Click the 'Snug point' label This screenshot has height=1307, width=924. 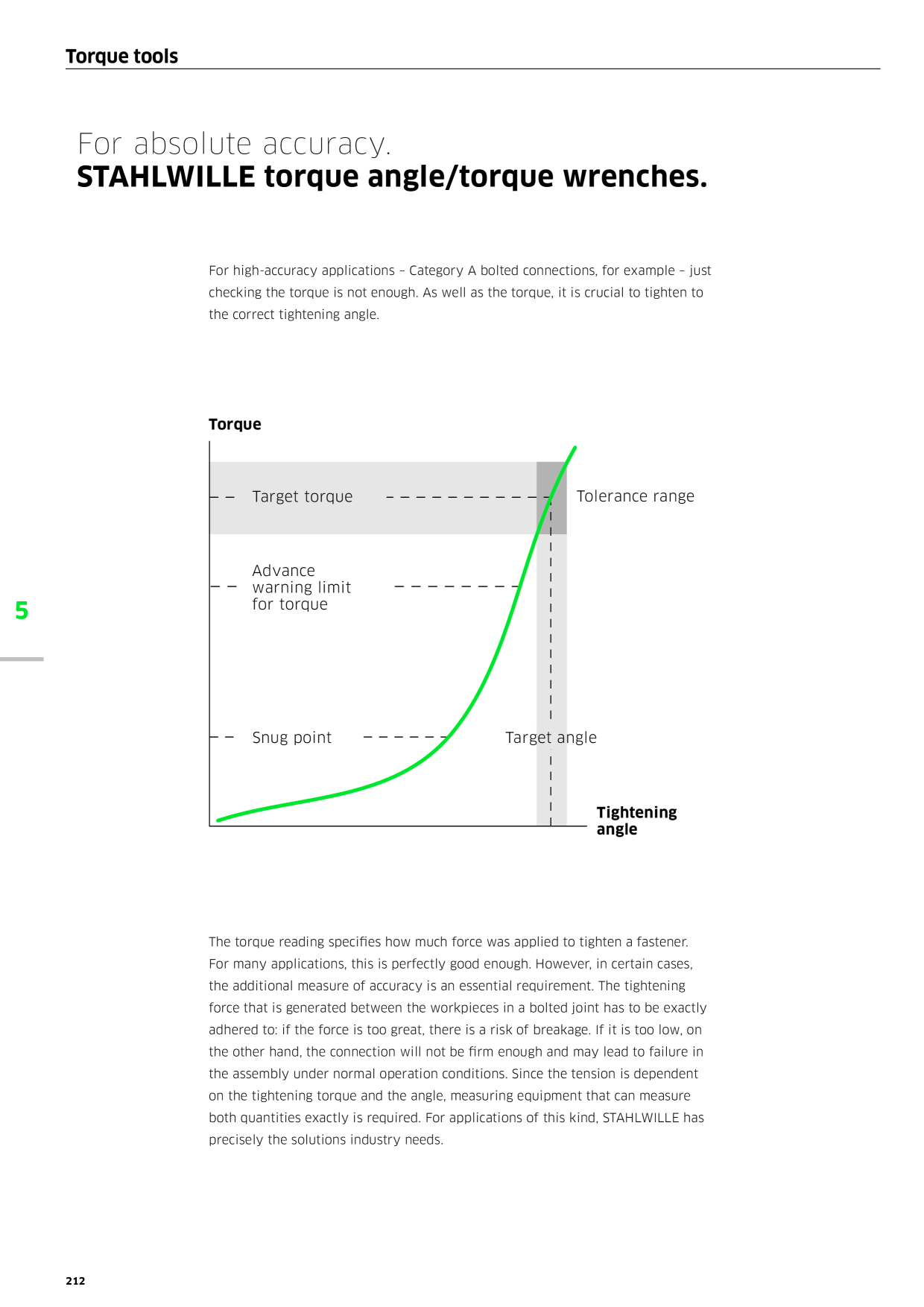pos(291,738)
